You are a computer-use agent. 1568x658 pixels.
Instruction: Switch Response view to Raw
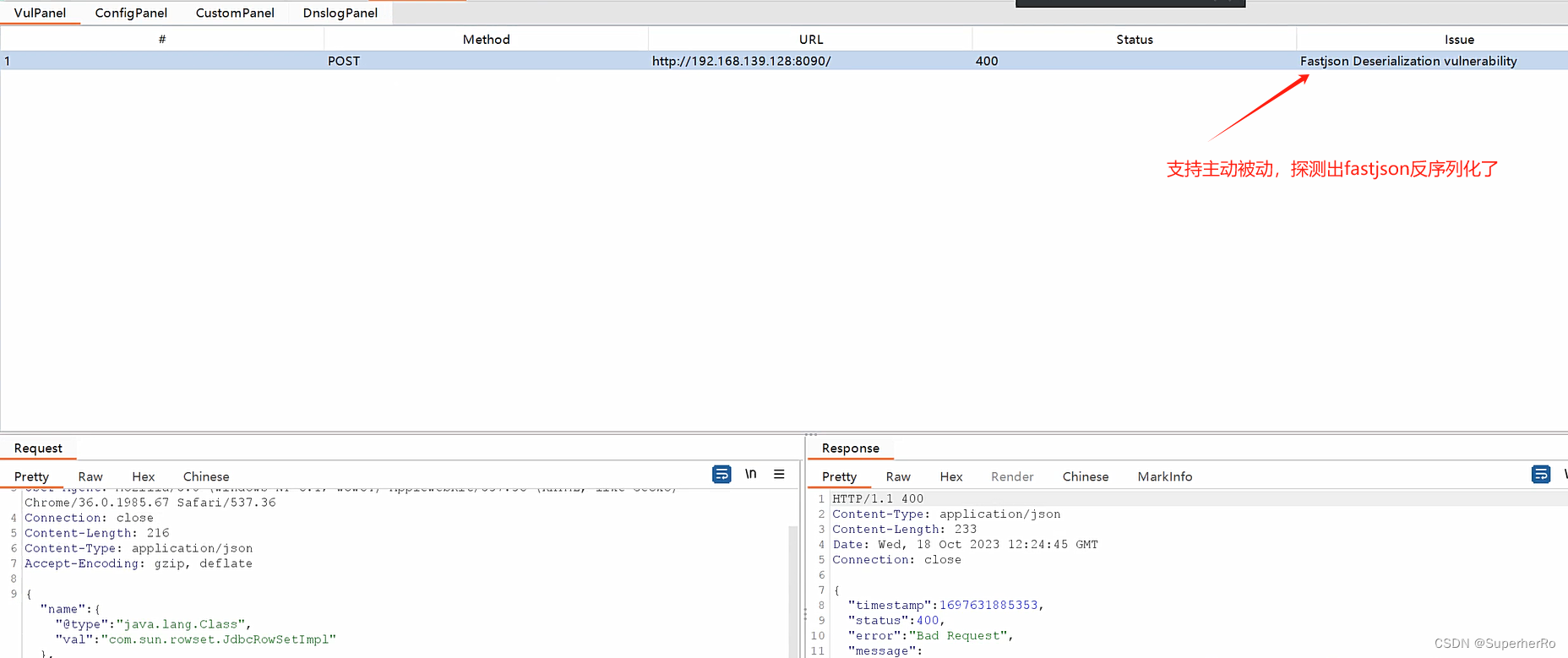(x=898, y=476)
